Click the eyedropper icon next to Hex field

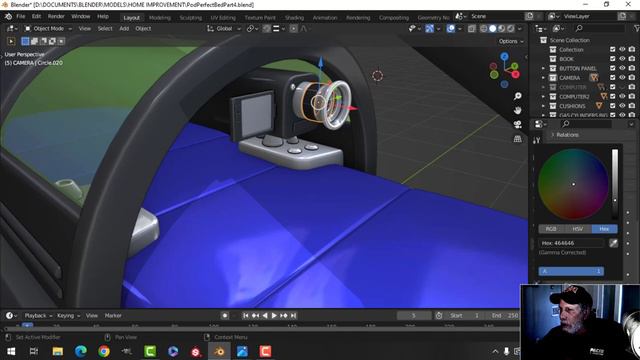pyautogui.click(x=613, y=243)
